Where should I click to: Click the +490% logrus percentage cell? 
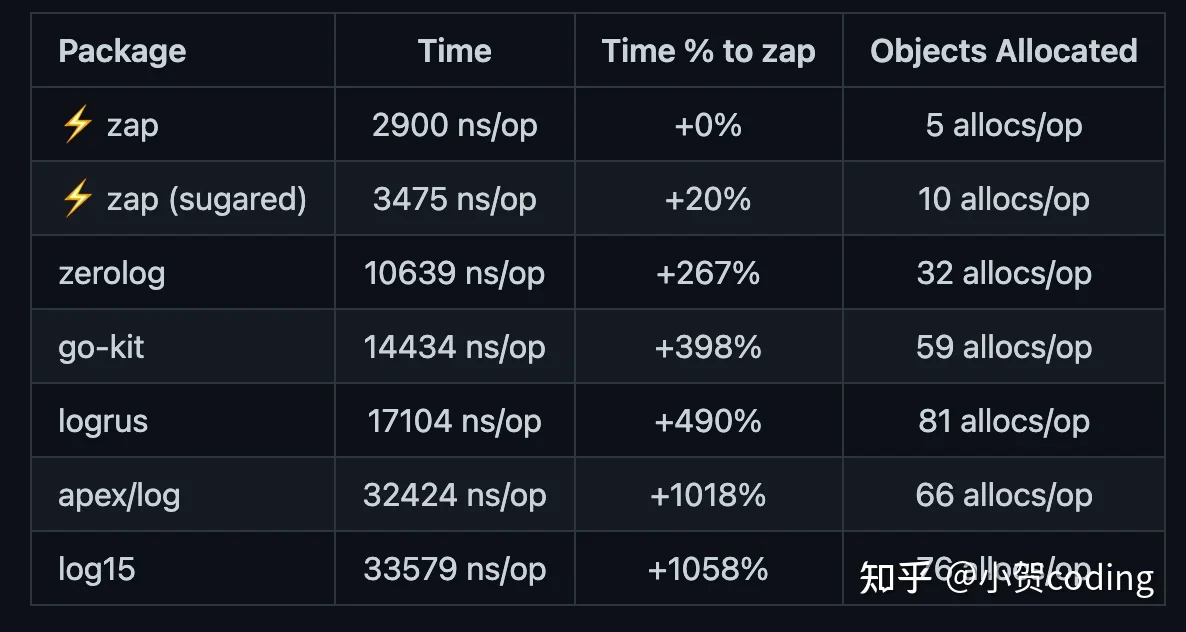pos(709,421)
